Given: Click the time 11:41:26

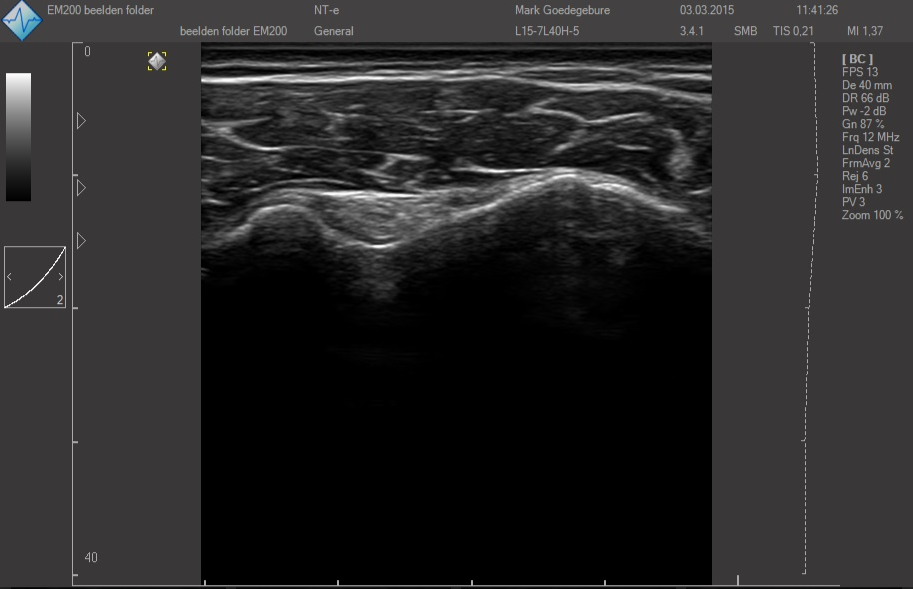Looking at the screenshot, I should tap(817, 10).
